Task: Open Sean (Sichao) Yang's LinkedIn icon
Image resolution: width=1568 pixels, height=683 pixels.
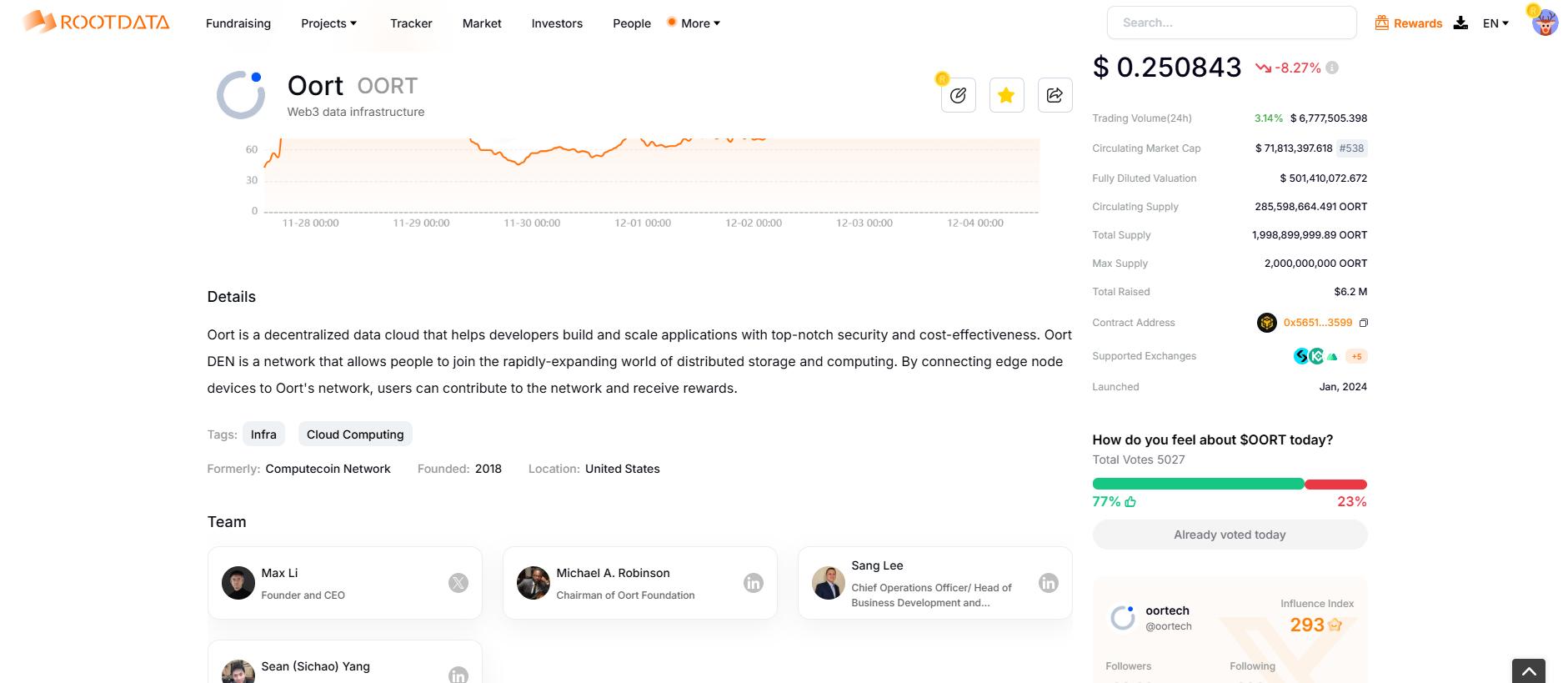Action: tap(458, 675)
